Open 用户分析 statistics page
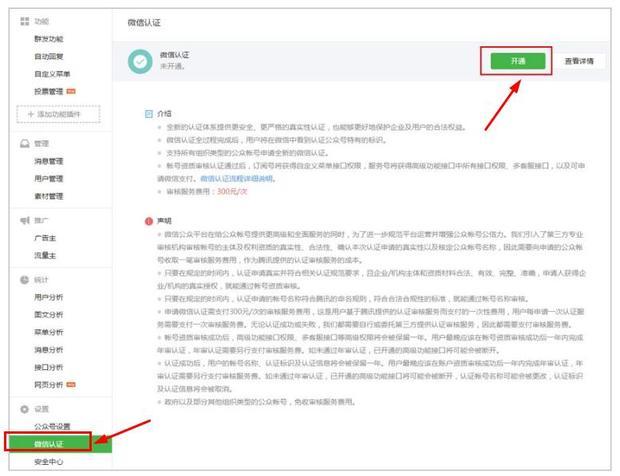 point(49,297)
